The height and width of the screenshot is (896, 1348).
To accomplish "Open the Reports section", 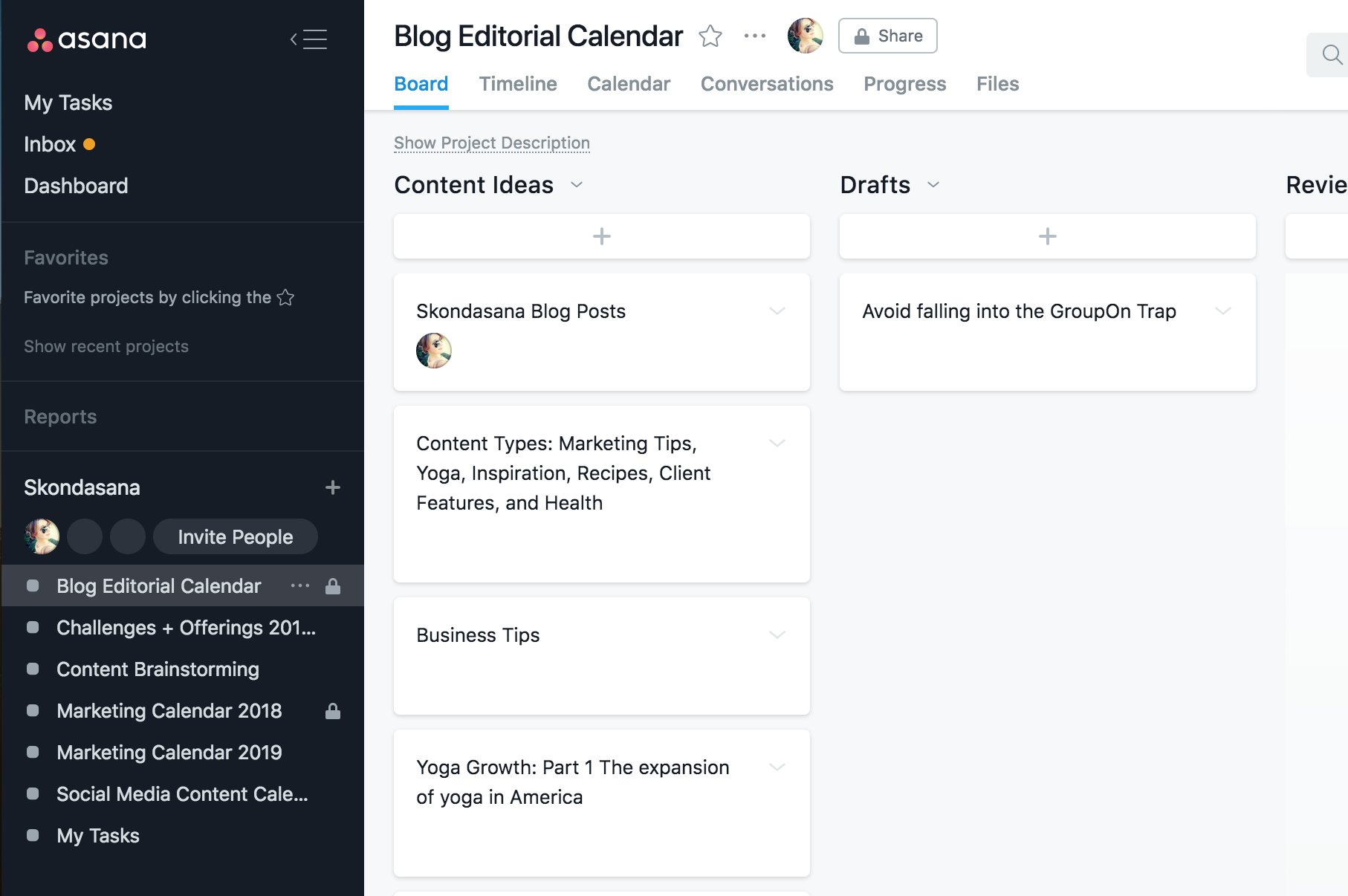I will (x=60, y=417).
